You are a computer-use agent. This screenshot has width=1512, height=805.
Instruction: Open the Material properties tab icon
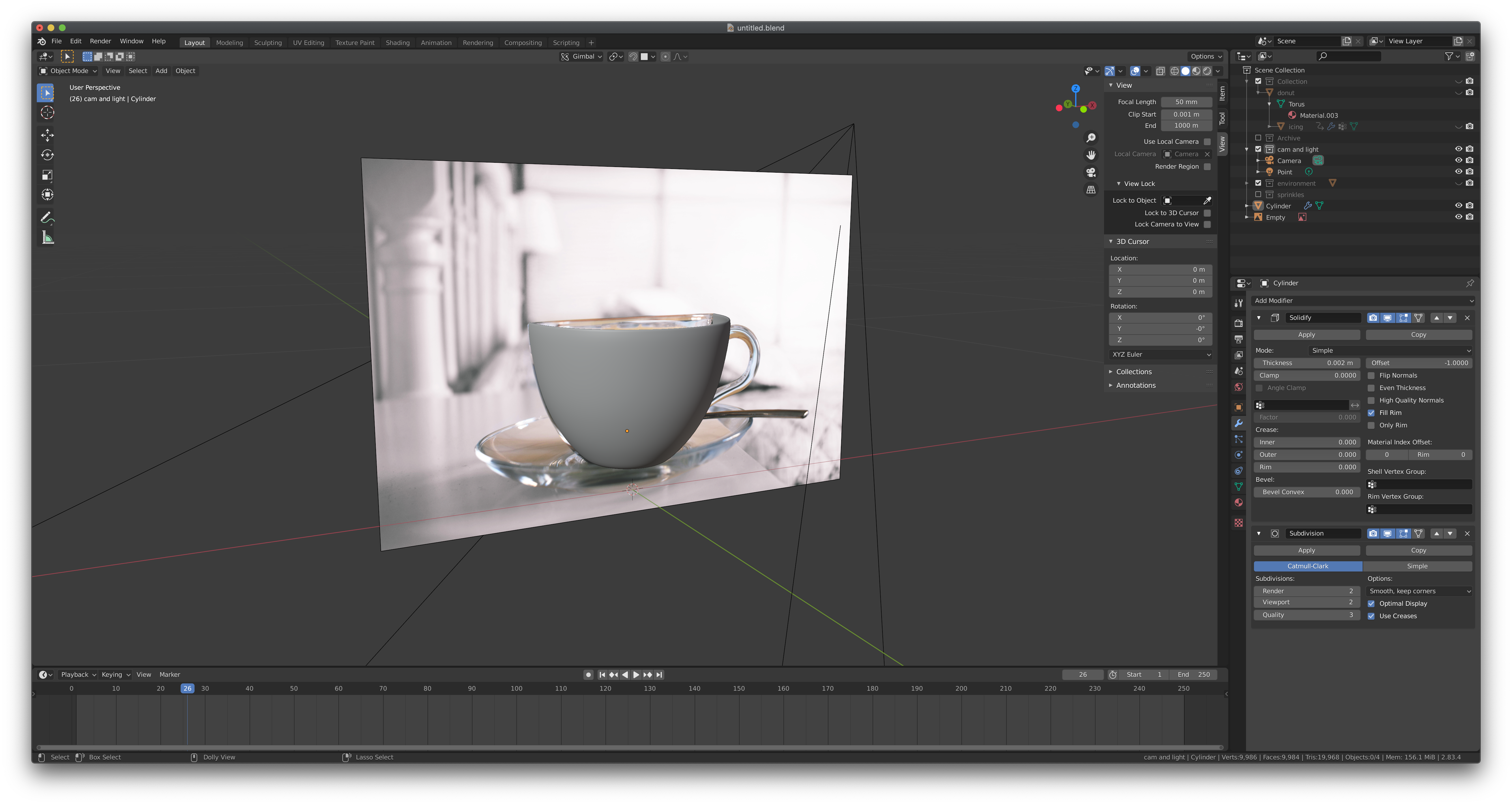1238,503
